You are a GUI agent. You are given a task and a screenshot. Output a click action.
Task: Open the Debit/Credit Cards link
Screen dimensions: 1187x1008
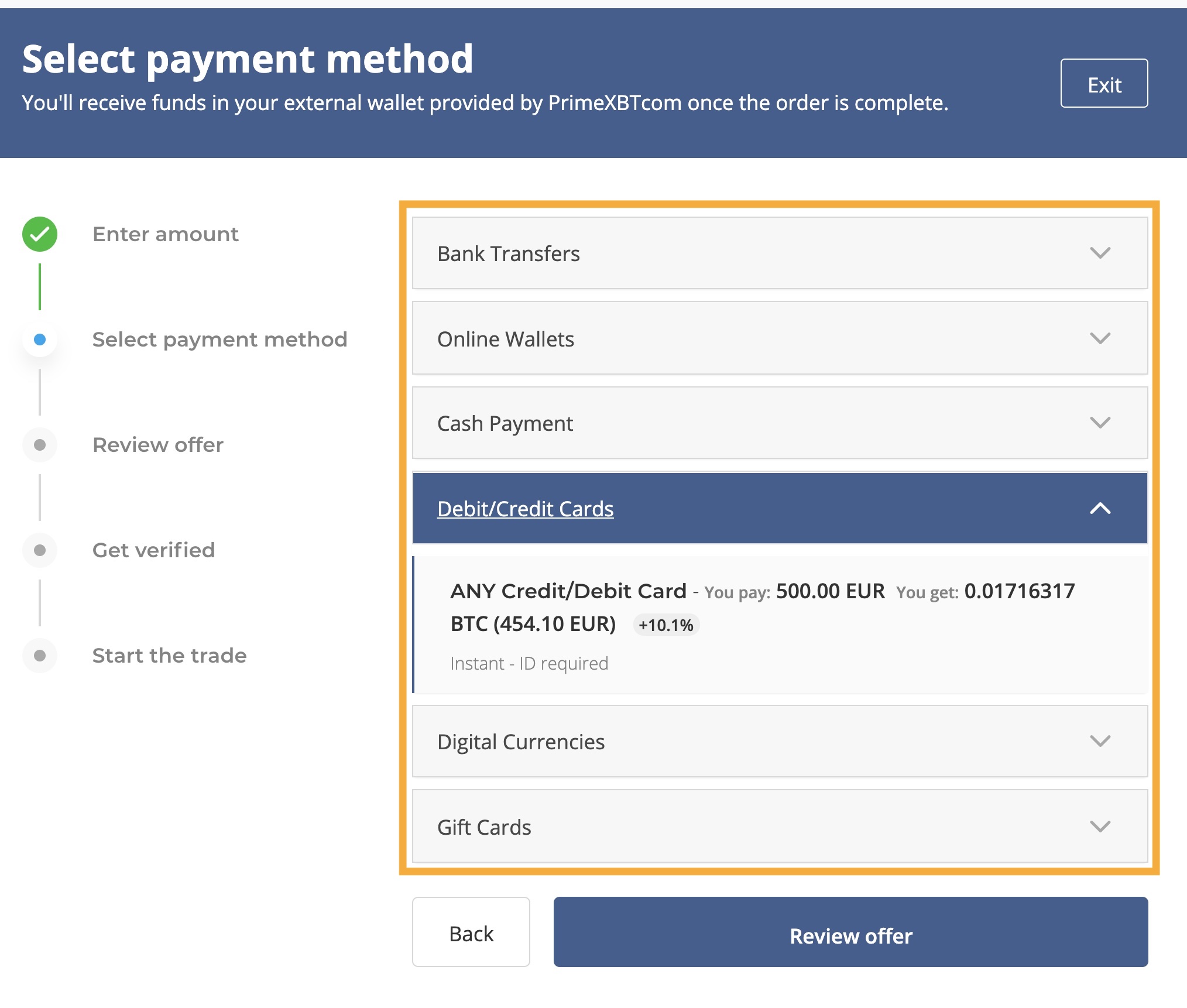click(x=525, y=509)
